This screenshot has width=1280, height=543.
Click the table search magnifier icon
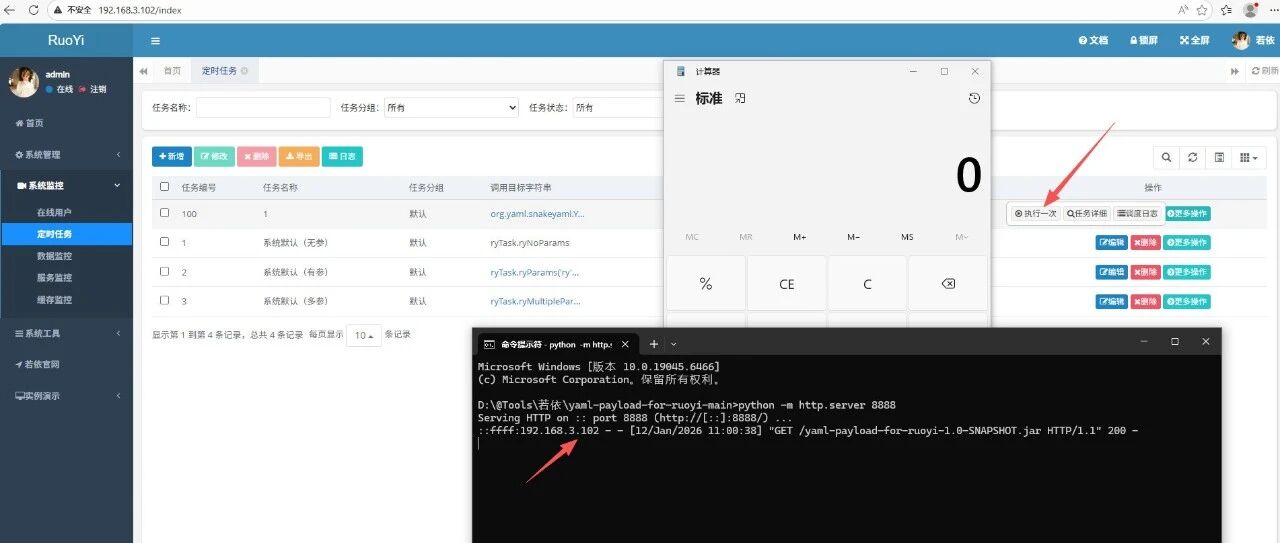[x=1166, y=157]
